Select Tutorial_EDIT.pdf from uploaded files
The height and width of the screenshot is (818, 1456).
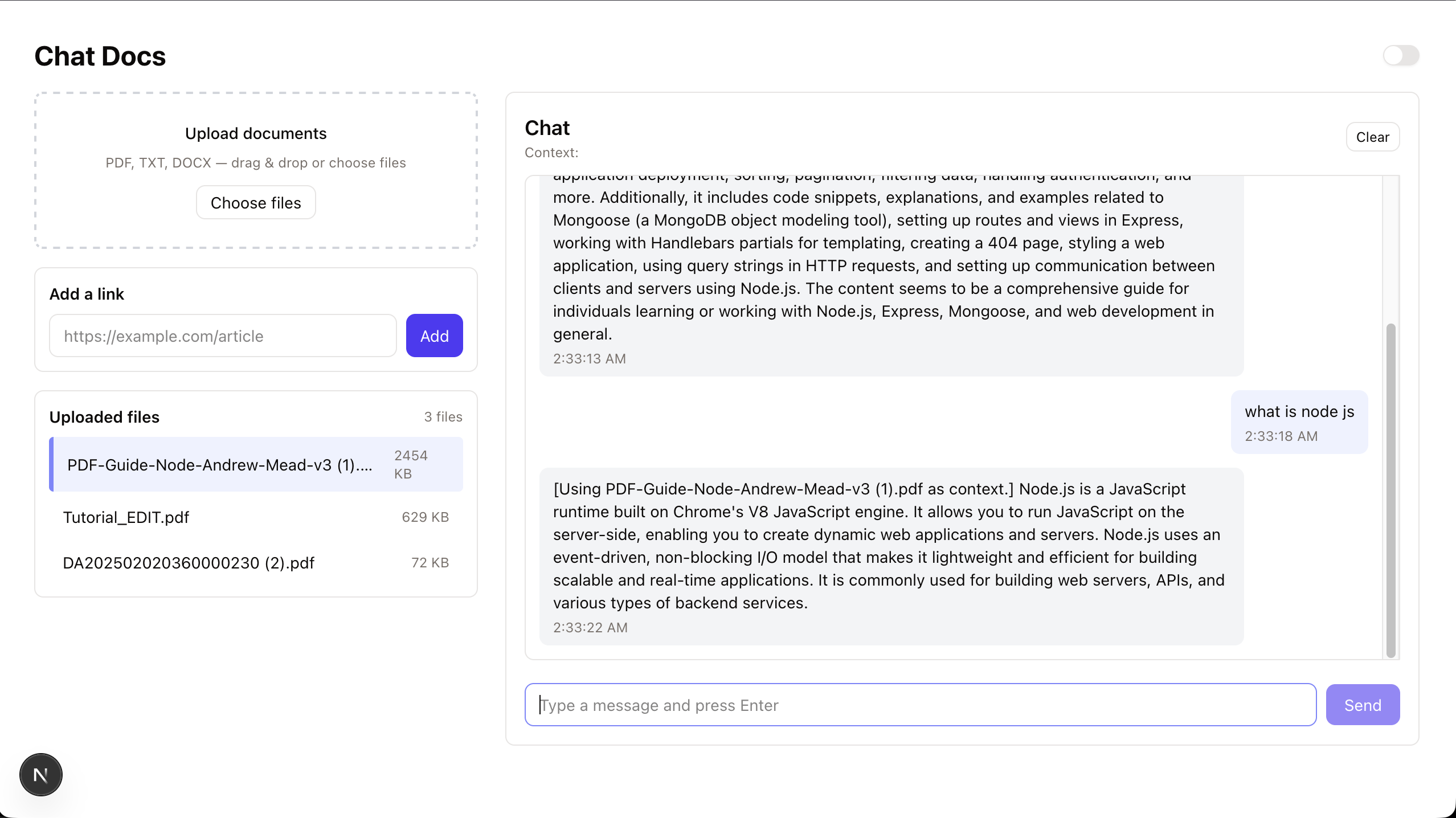[x=126, y=517]
